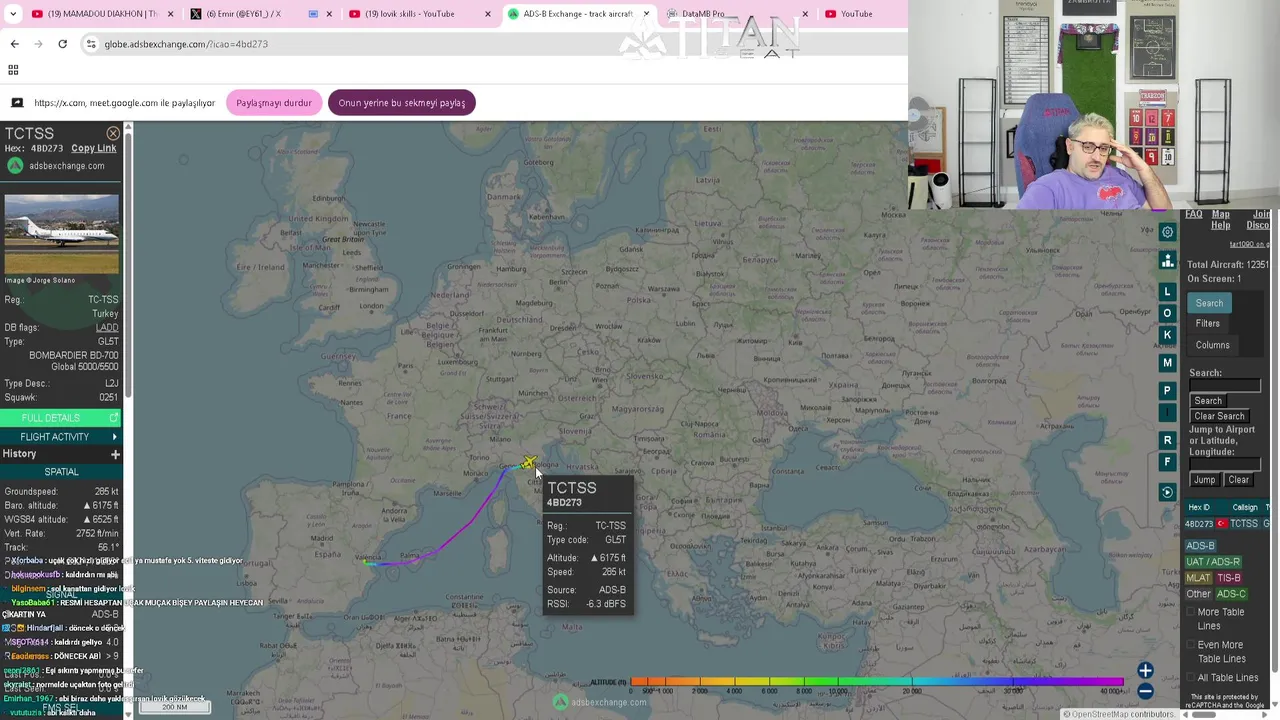Toggle the ADS-C source legend
The width and height of the screenshot is (1280, 720).
pyautogui.click(x=1231, y=594)
